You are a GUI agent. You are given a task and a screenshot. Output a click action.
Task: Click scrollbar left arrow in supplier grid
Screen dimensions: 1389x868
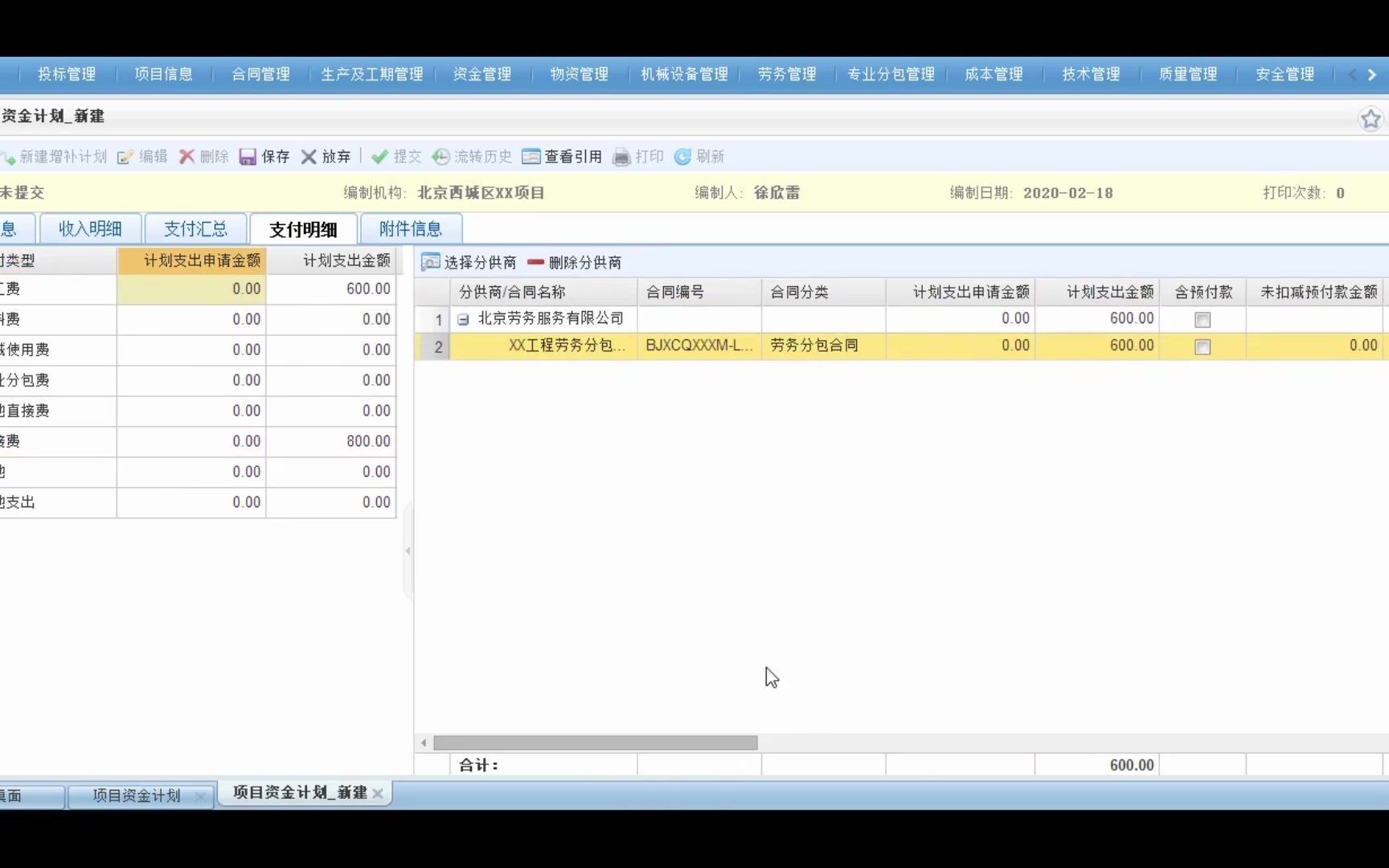(x=424, y=743)
